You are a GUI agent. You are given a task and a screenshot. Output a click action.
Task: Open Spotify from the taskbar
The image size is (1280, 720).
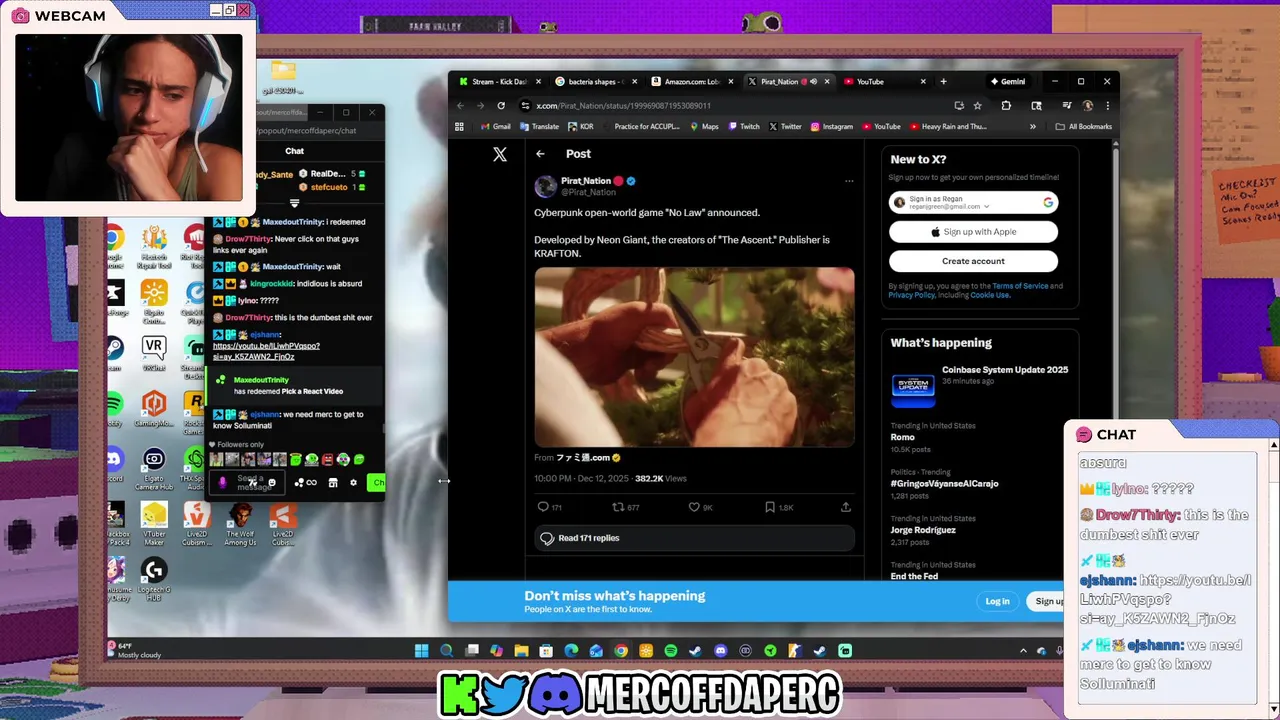click(671, 651)
